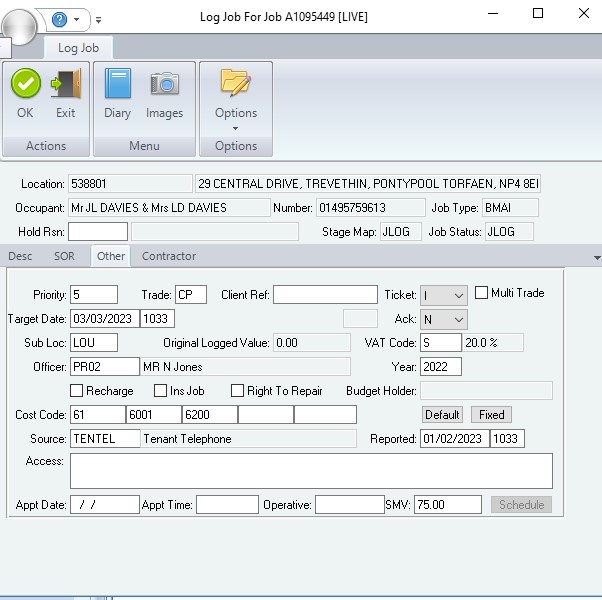
Task: Click the empty Operative field
Action: pos(350,504)
